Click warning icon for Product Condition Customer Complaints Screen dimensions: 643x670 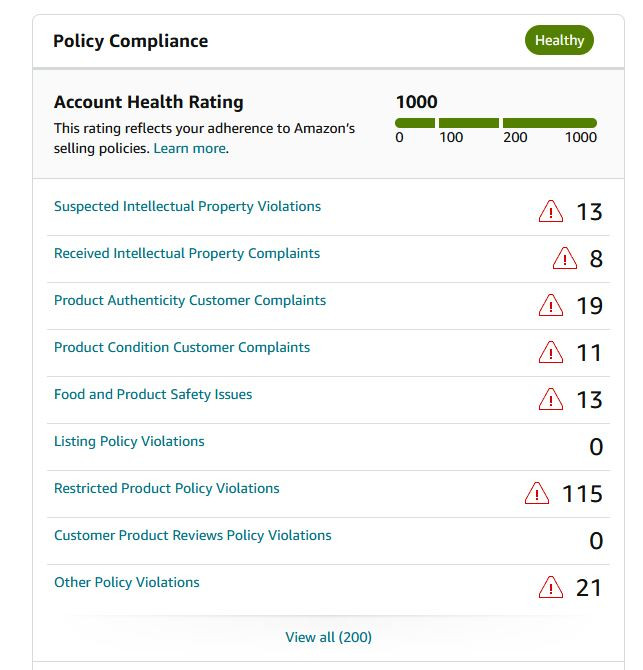coord(550,352)
